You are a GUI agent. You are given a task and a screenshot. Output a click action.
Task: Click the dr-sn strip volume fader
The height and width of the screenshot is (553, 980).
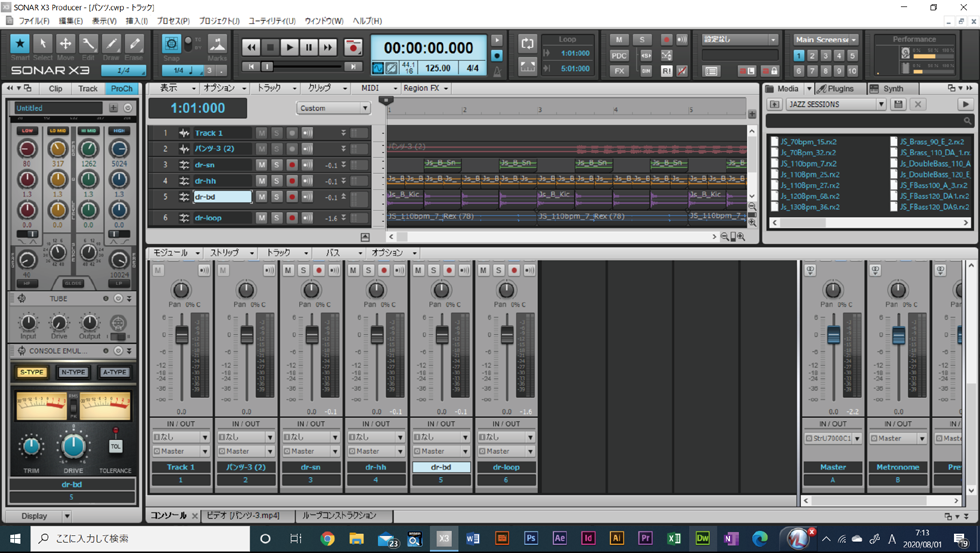coord(312,336)
